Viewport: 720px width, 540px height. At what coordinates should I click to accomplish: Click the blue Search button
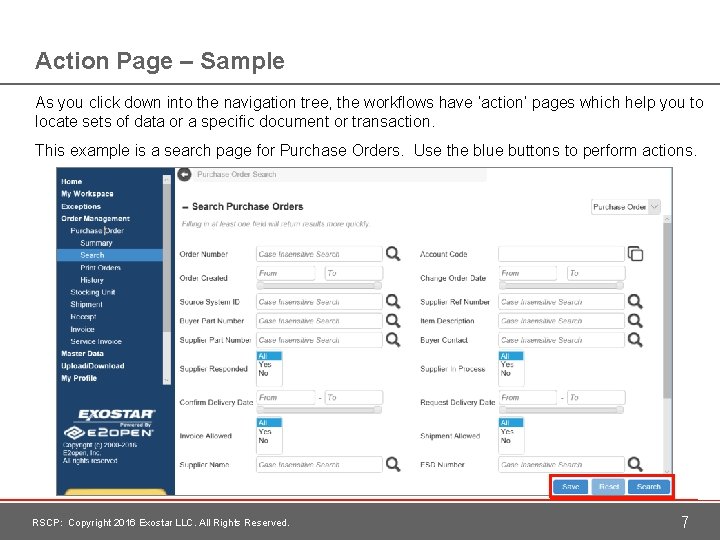(649, 487)
